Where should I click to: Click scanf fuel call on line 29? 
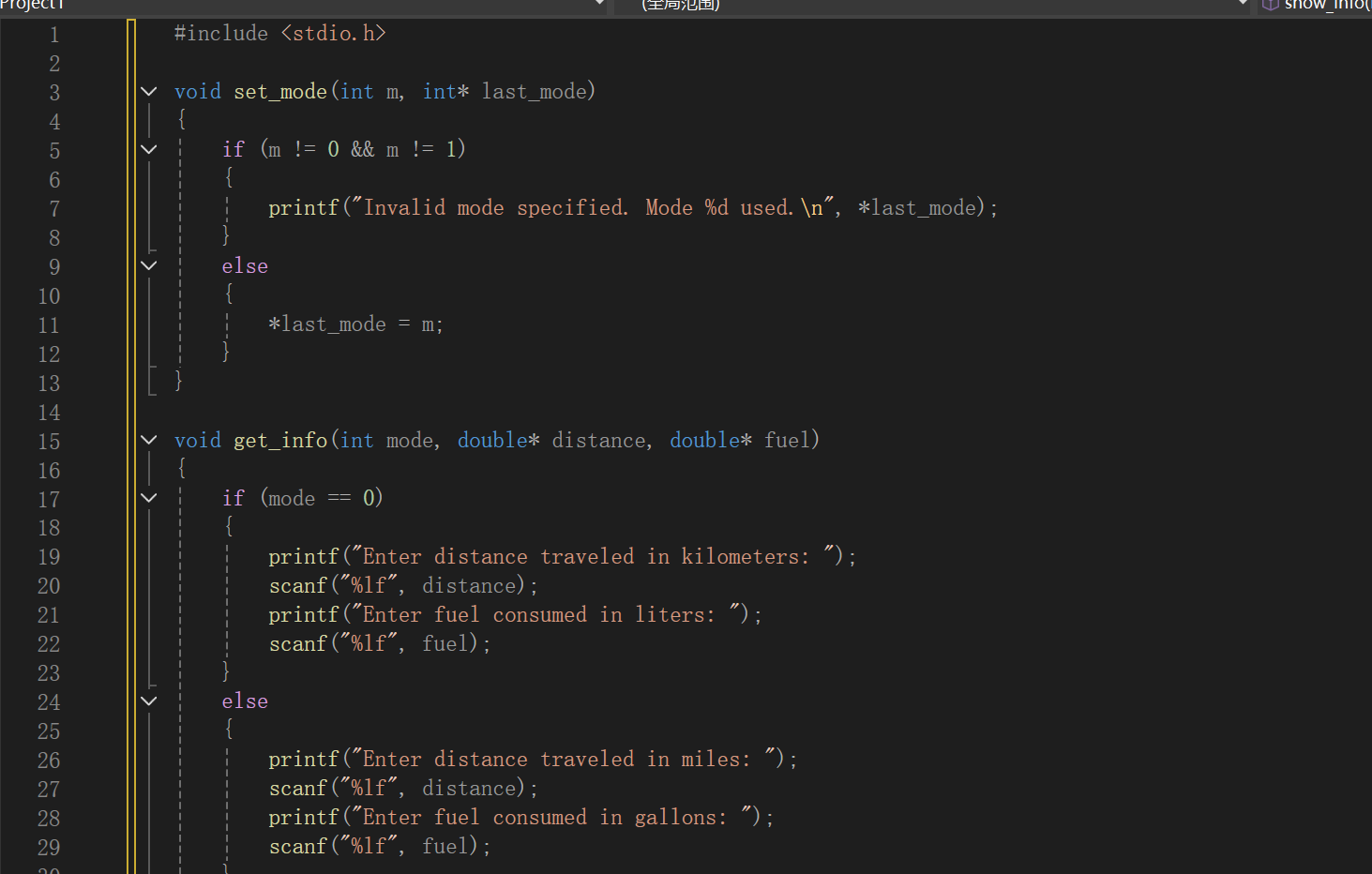point(380,847)
